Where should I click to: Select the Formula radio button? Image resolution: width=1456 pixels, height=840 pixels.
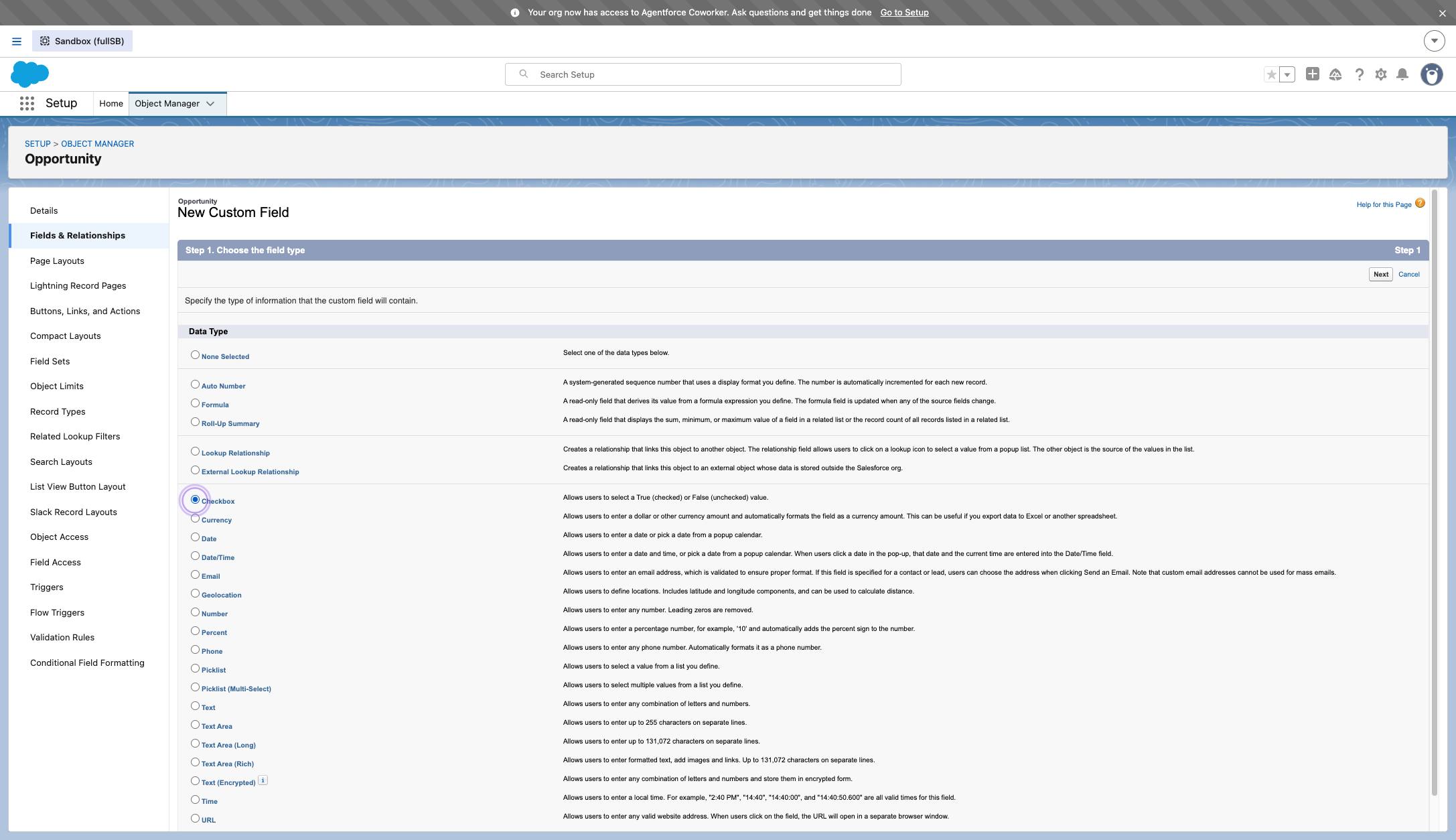[195, 403]
